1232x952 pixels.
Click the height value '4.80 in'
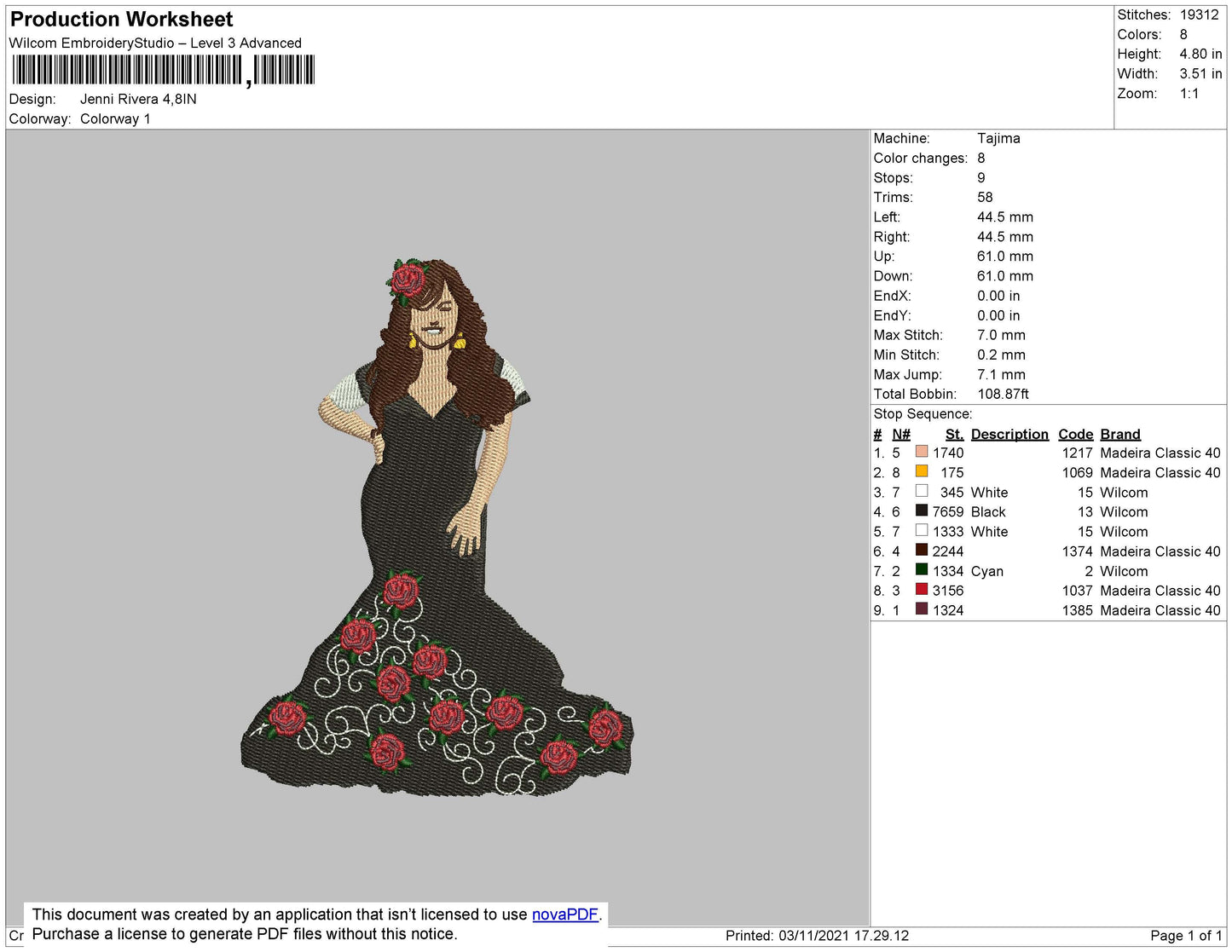[1200, 54]
